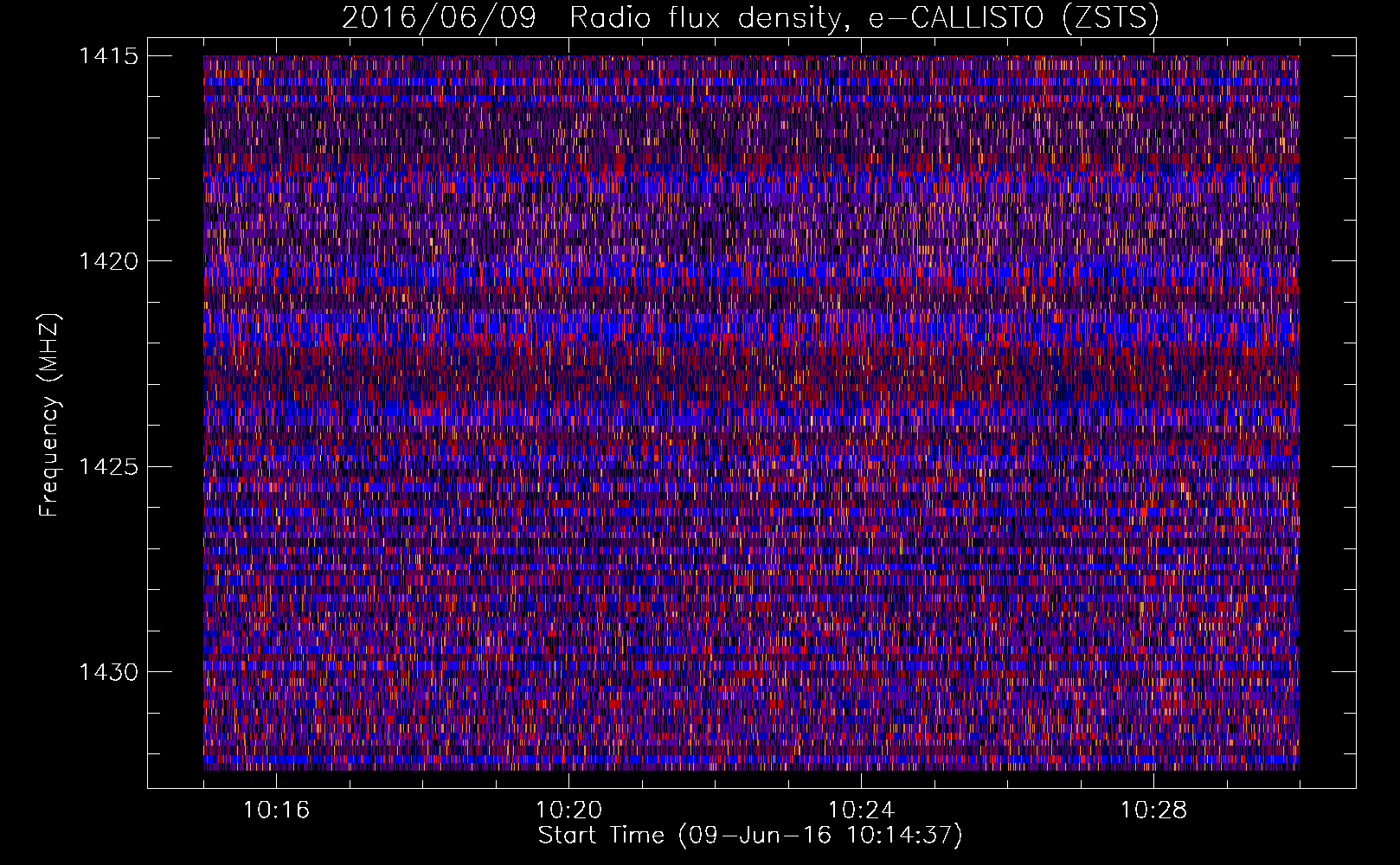Click the 1420 frequency axis label
Viewport: 1400px width, 865px height.
pos(108,261)
